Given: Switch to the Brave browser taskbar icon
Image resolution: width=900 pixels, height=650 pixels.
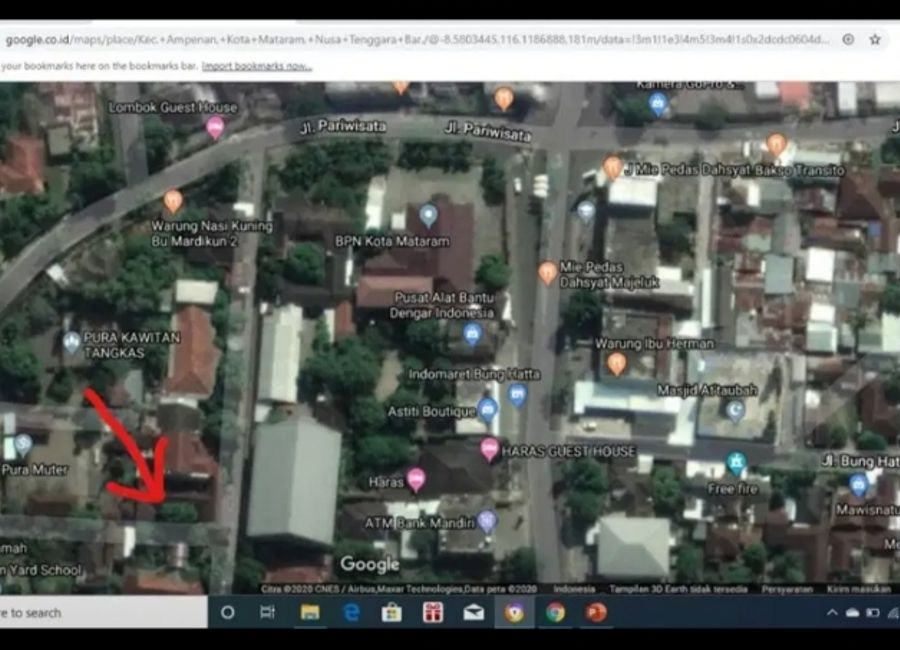Looking at the screenshot, I should 514,613.
